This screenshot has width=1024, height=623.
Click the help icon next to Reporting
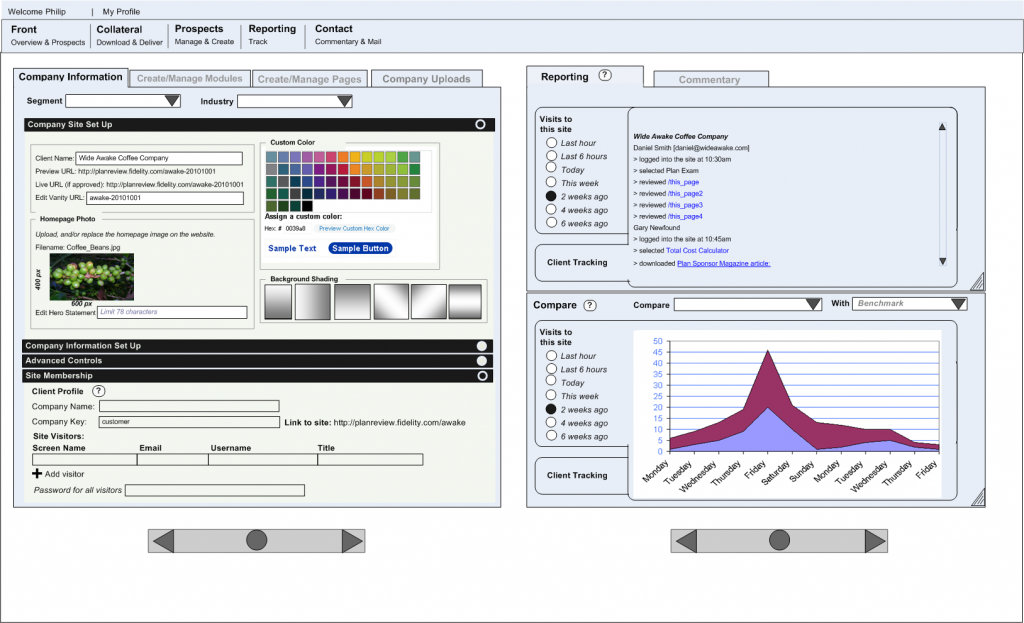click(x=605, y=76)
